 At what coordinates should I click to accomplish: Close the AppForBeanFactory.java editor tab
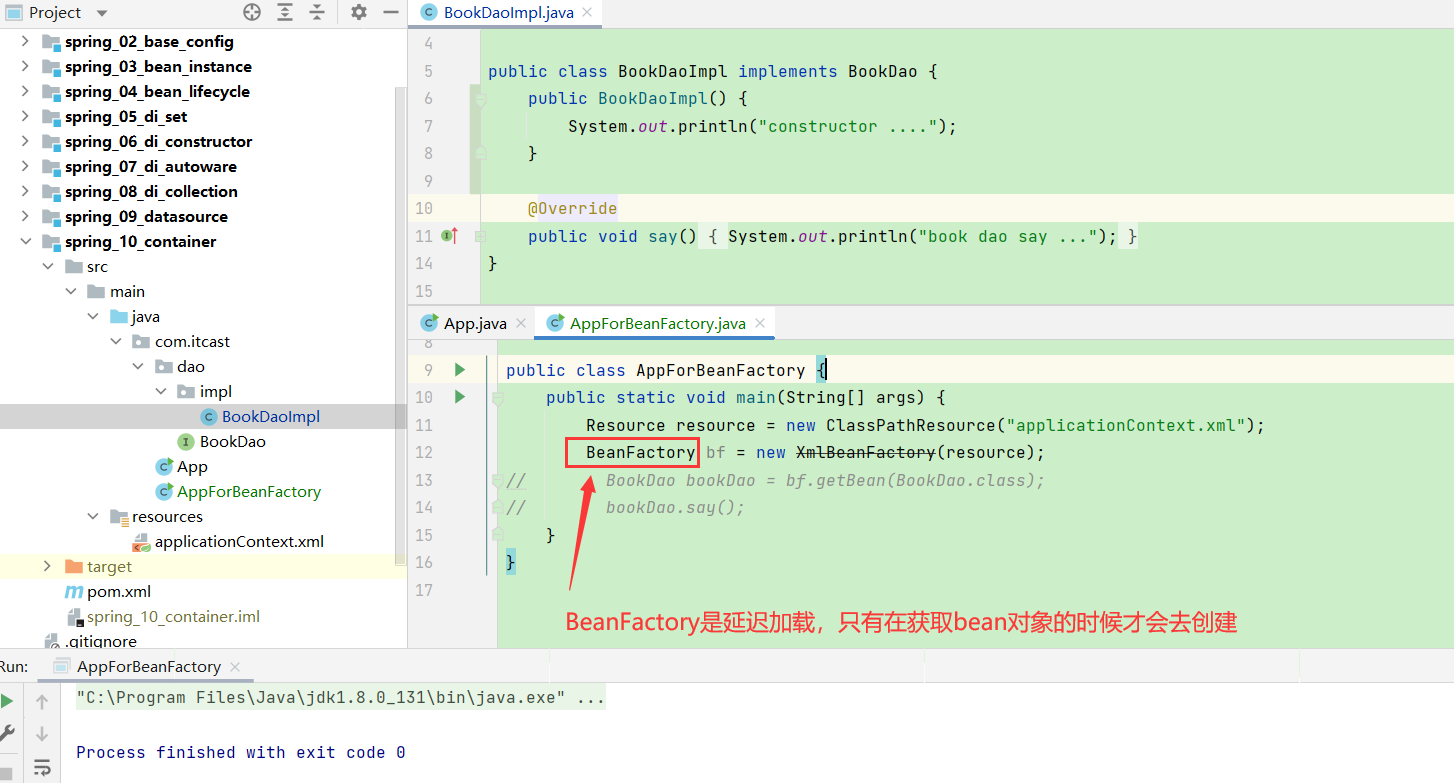760,323
